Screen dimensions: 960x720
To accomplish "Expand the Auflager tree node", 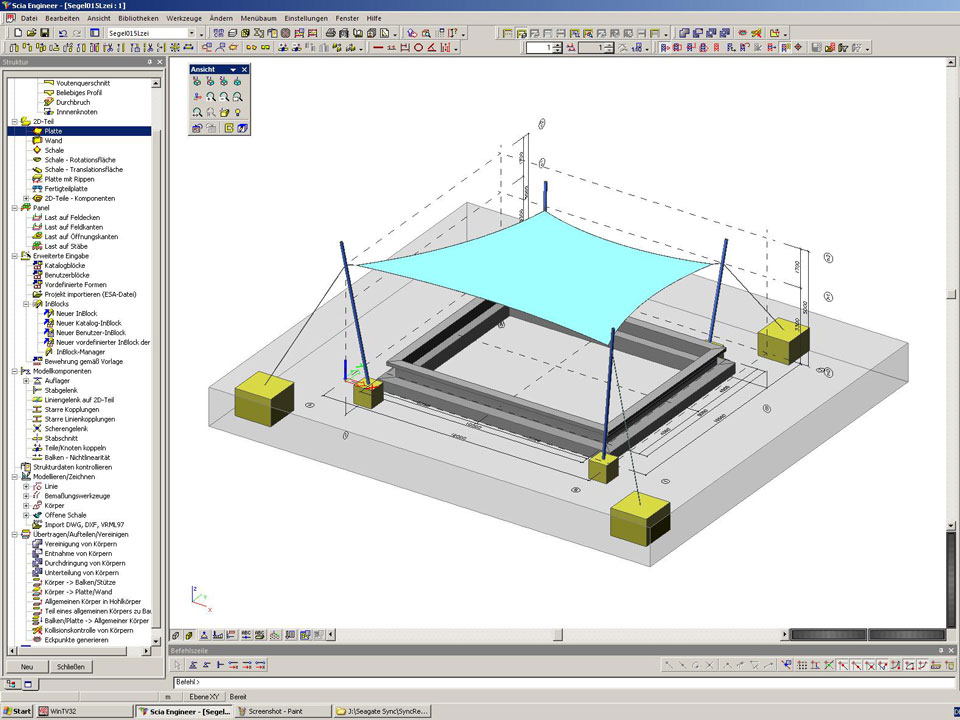I will pyautogui.click(x=26, y=381).
